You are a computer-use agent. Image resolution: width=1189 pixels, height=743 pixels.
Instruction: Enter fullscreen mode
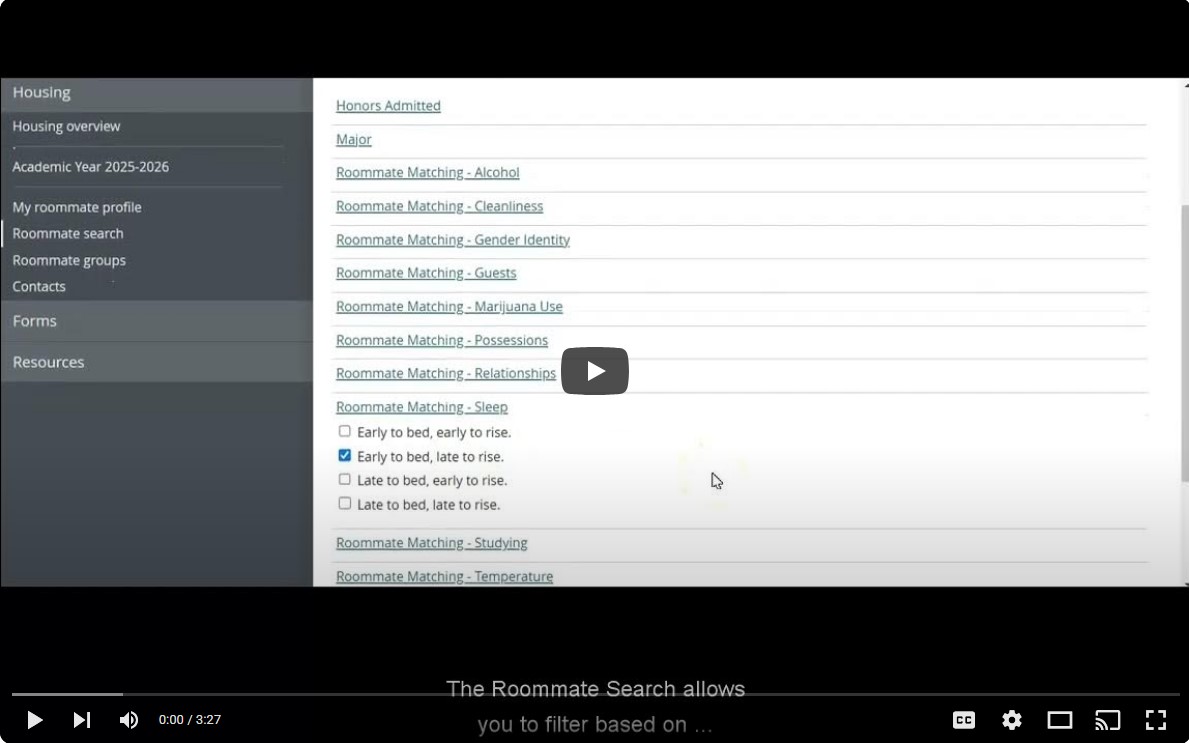(1155, 720)
